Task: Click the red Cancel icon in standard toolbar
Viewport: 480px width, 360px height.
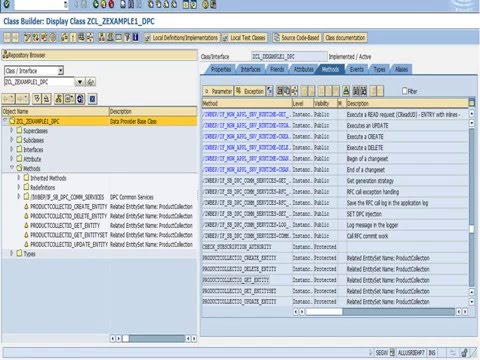Action: [x=111, y=4]
